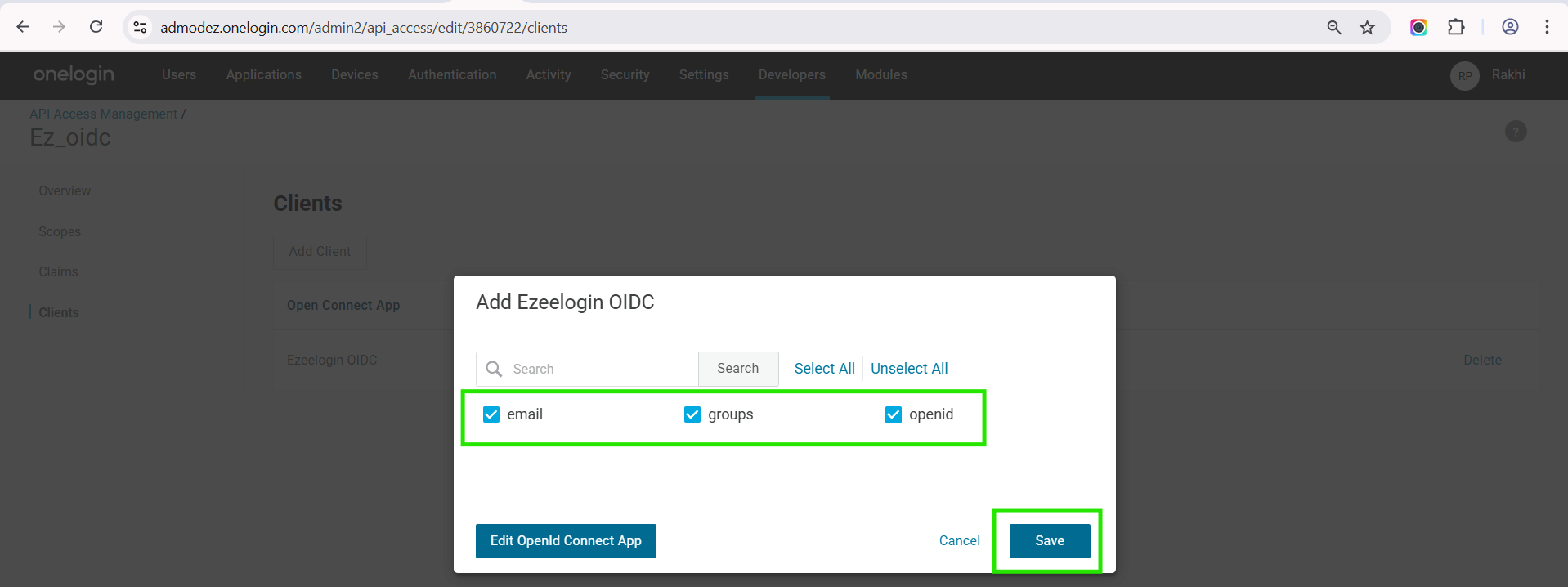
Task: Click the search magnifier in the dialog
Action: tap(494, 369)
